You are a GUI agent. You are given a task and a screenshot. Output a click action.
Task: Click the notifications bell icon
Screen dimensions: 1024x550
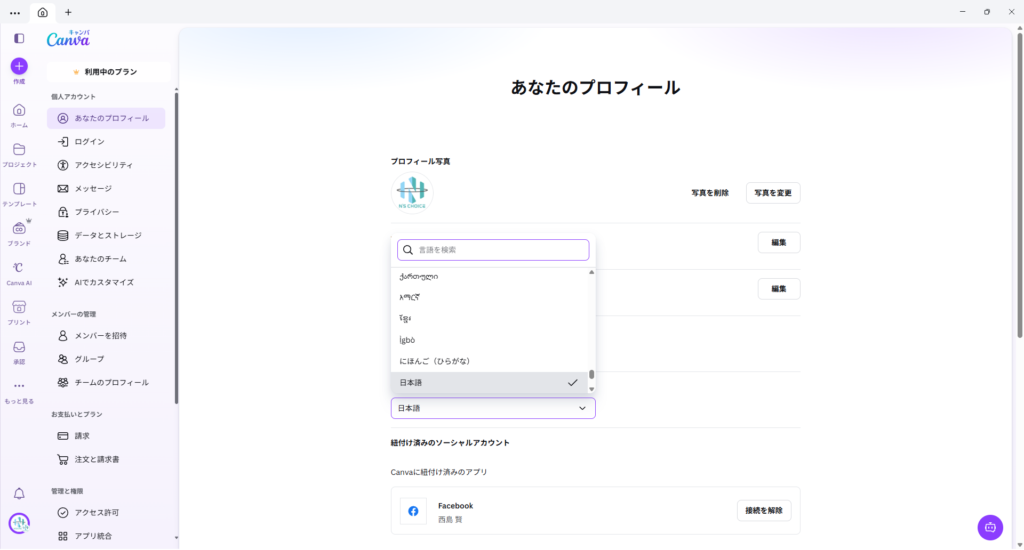19,494
